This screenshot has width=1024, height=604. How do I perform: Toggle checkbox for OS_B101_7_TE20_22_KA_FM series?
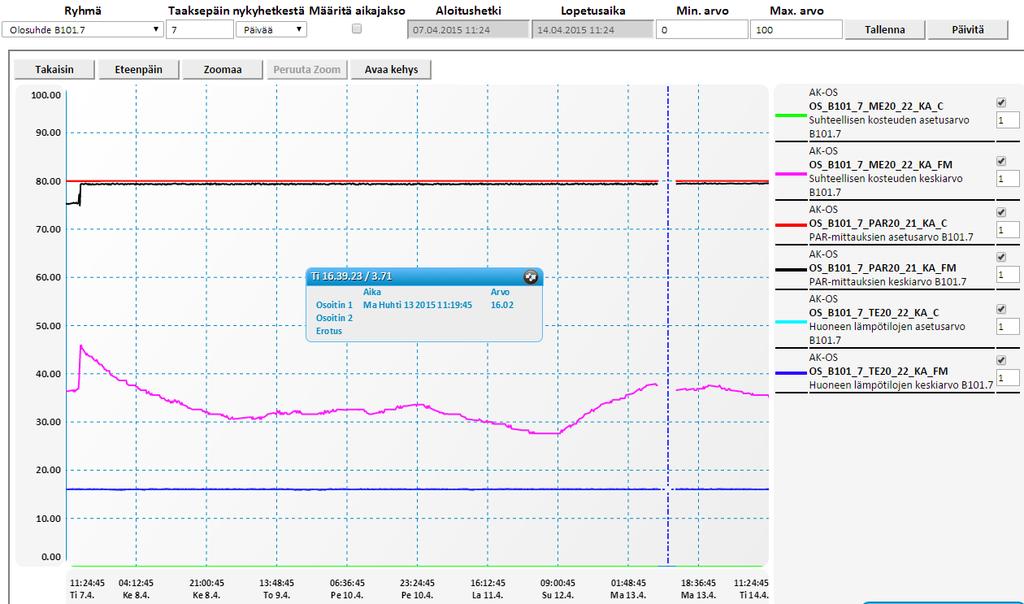[1001, 360]
